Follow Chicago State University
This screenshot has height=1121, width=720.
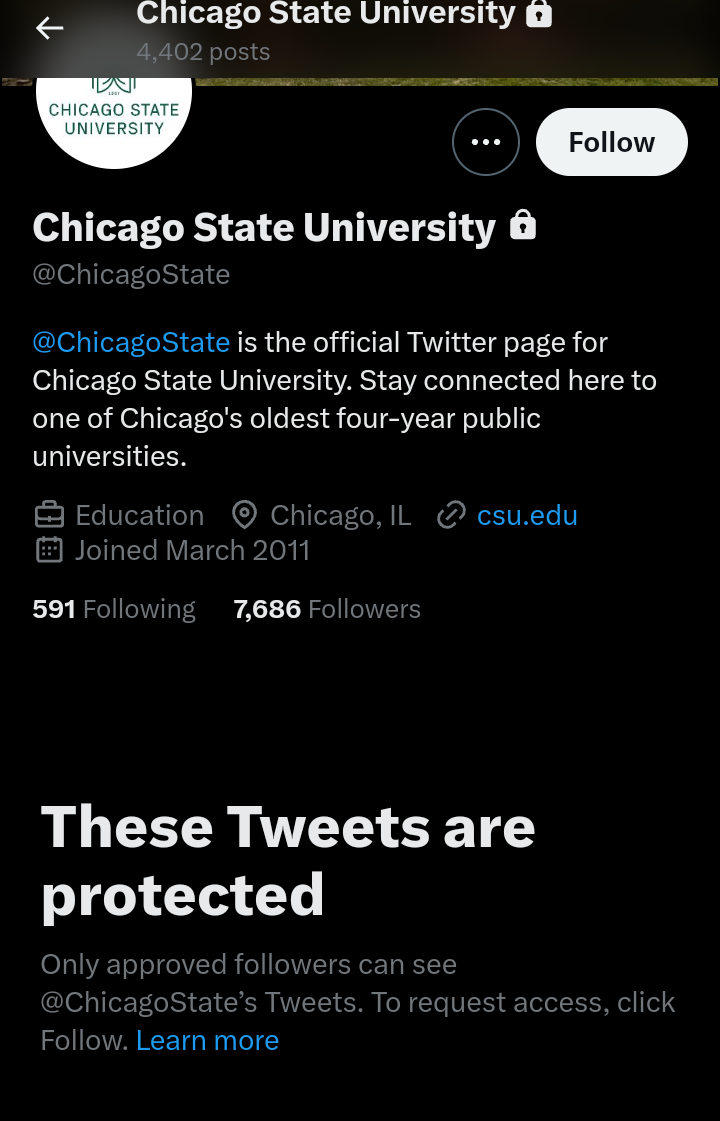click(x=611, y=142)
